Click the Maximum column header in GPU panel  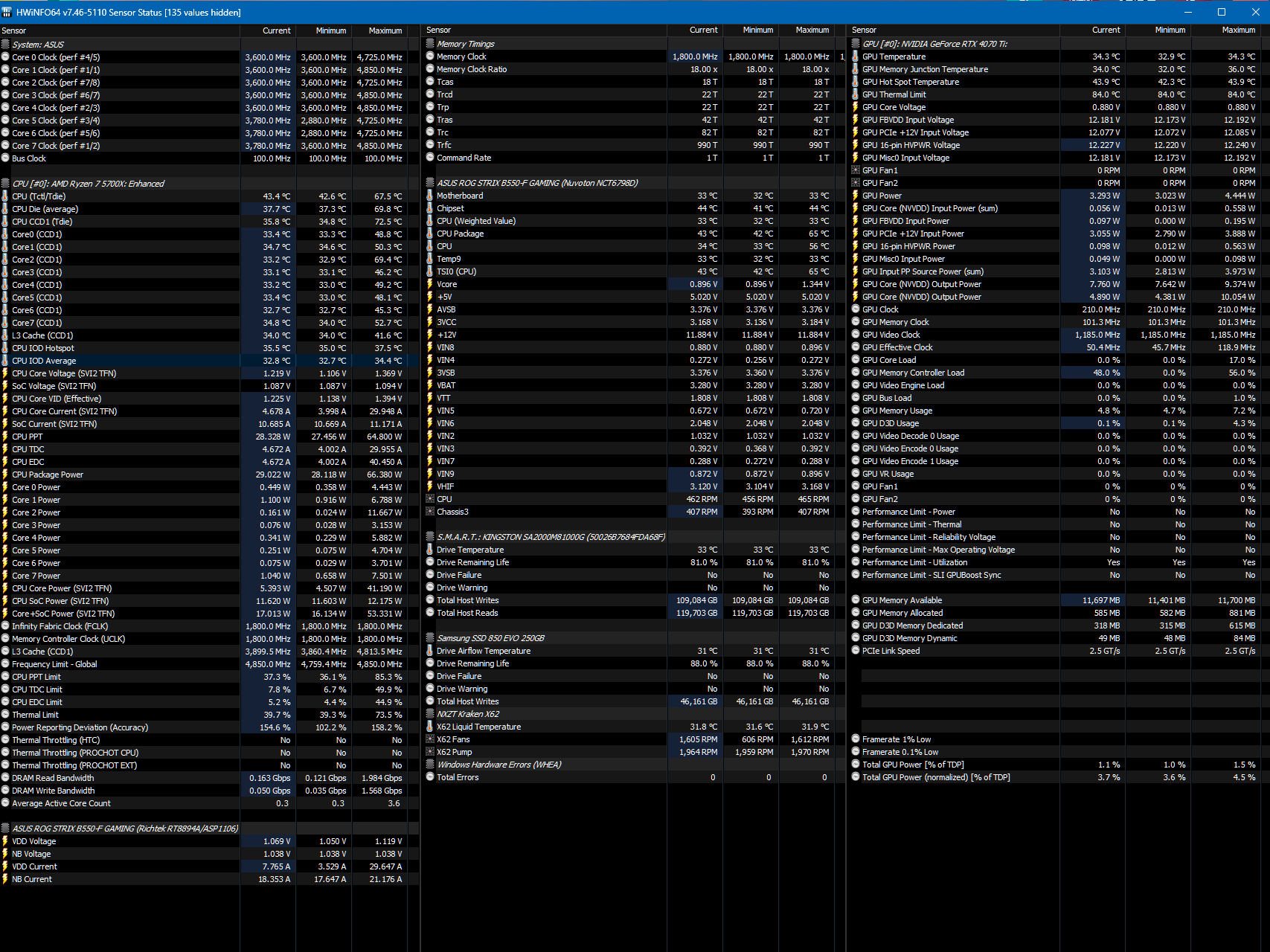point(1228,30)
